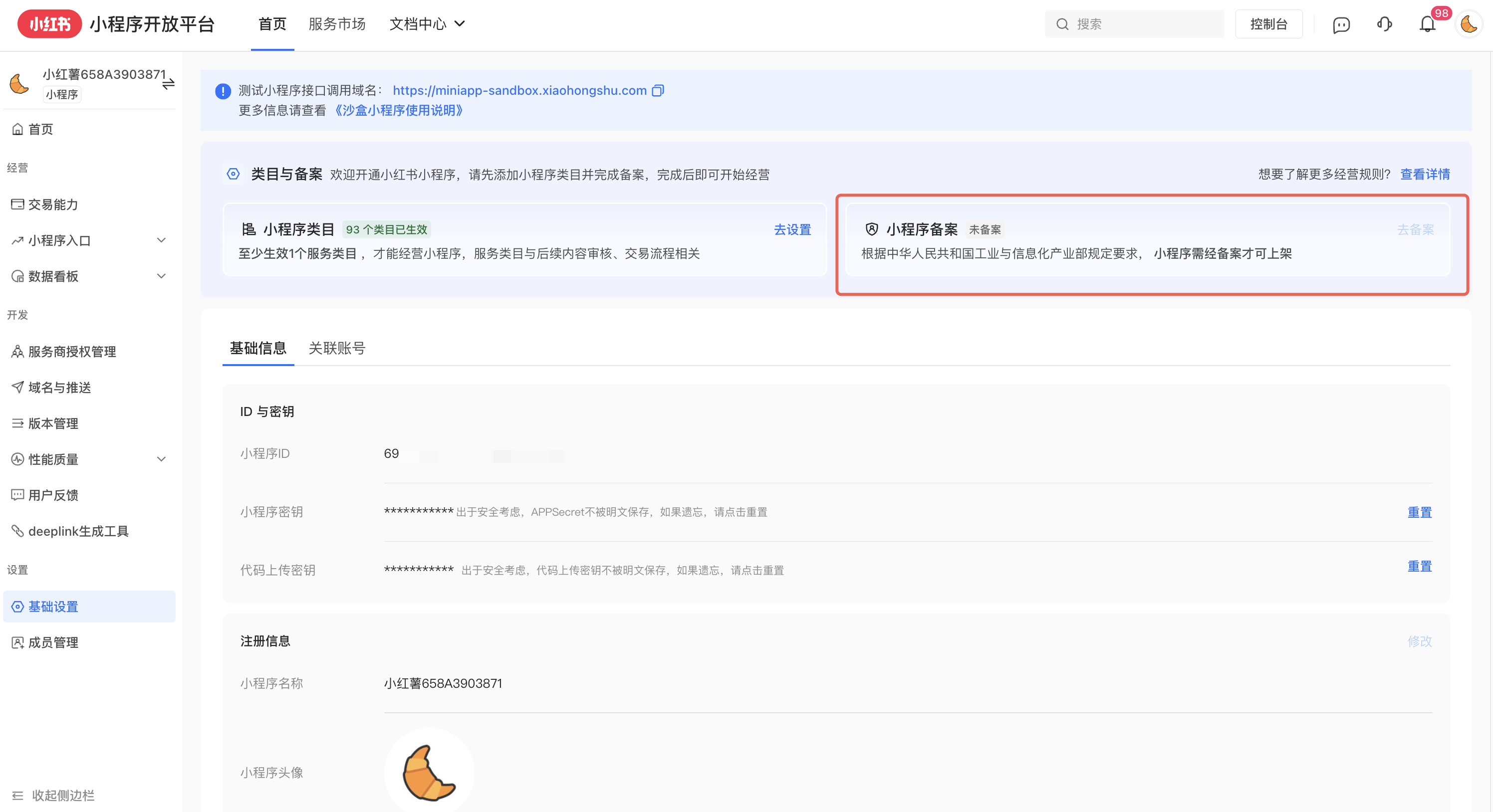Click the user avatar in top right

[x=1469, y=24]
